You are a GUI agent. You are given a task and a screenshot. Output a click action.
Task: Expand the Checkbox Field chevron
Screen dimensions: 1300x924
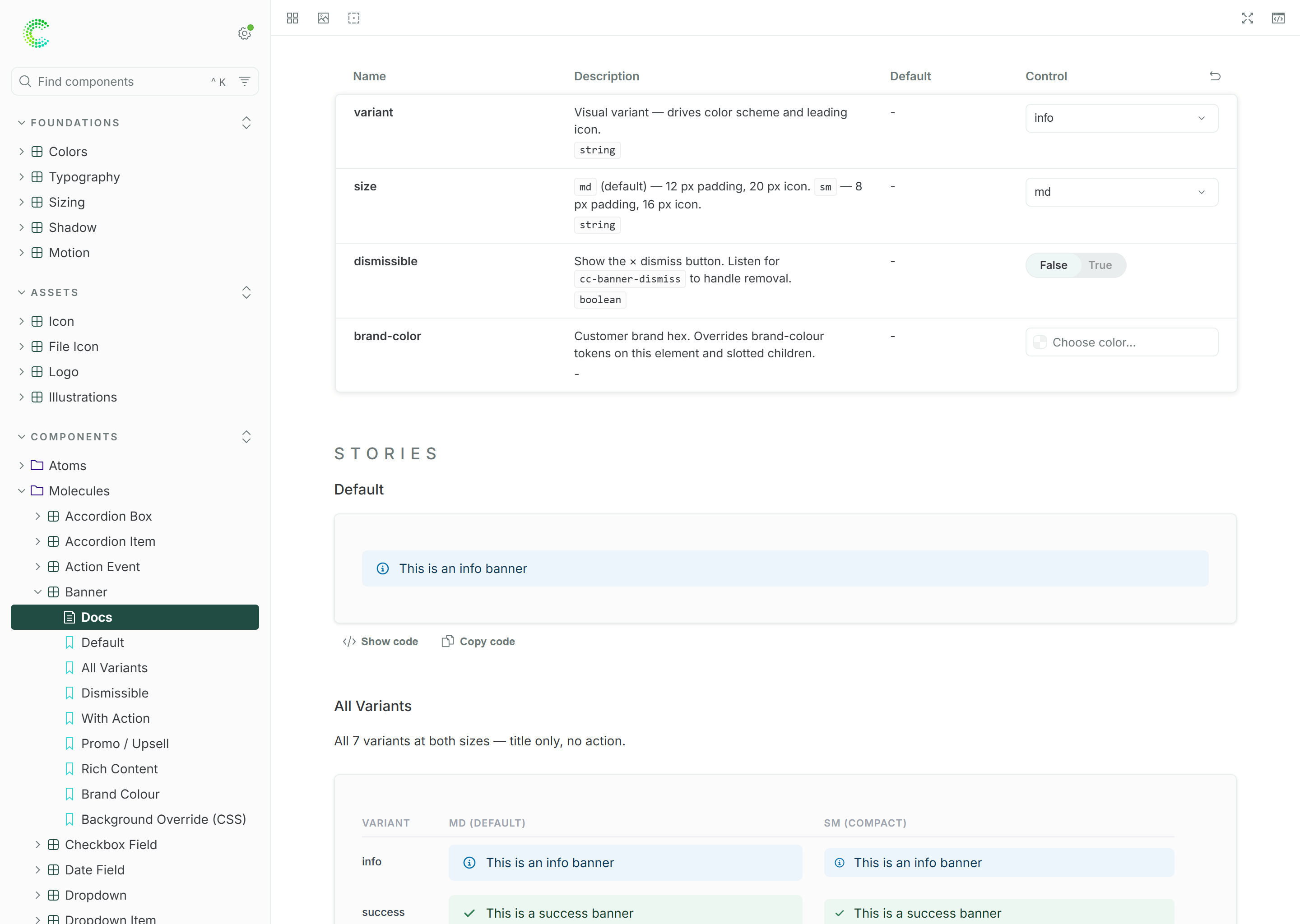click(x=37, y=845)
